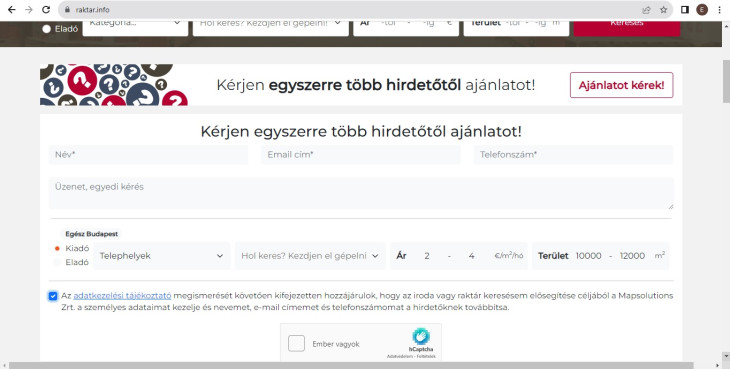
Task: Click the browser forward arrow
Action: (x=29, y=10)
